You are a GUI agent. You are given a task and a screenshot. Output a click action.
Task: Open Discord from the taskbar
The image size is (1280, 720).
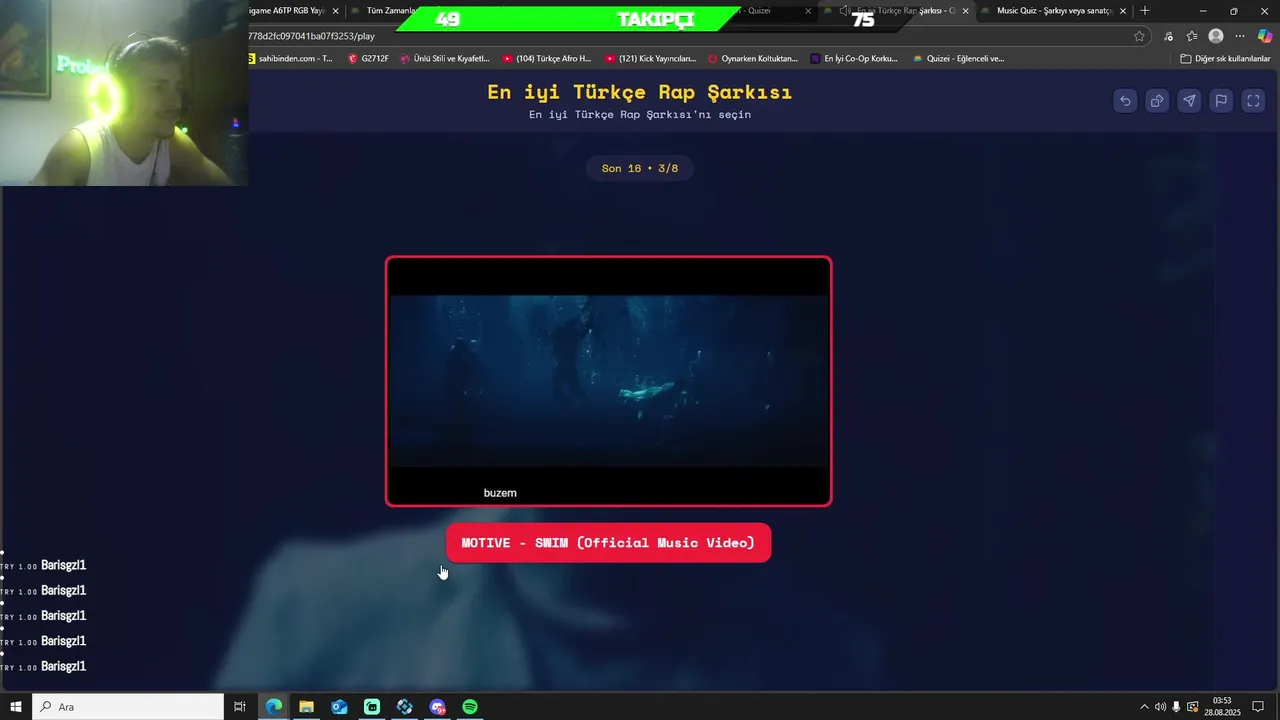tap(437, 707)
